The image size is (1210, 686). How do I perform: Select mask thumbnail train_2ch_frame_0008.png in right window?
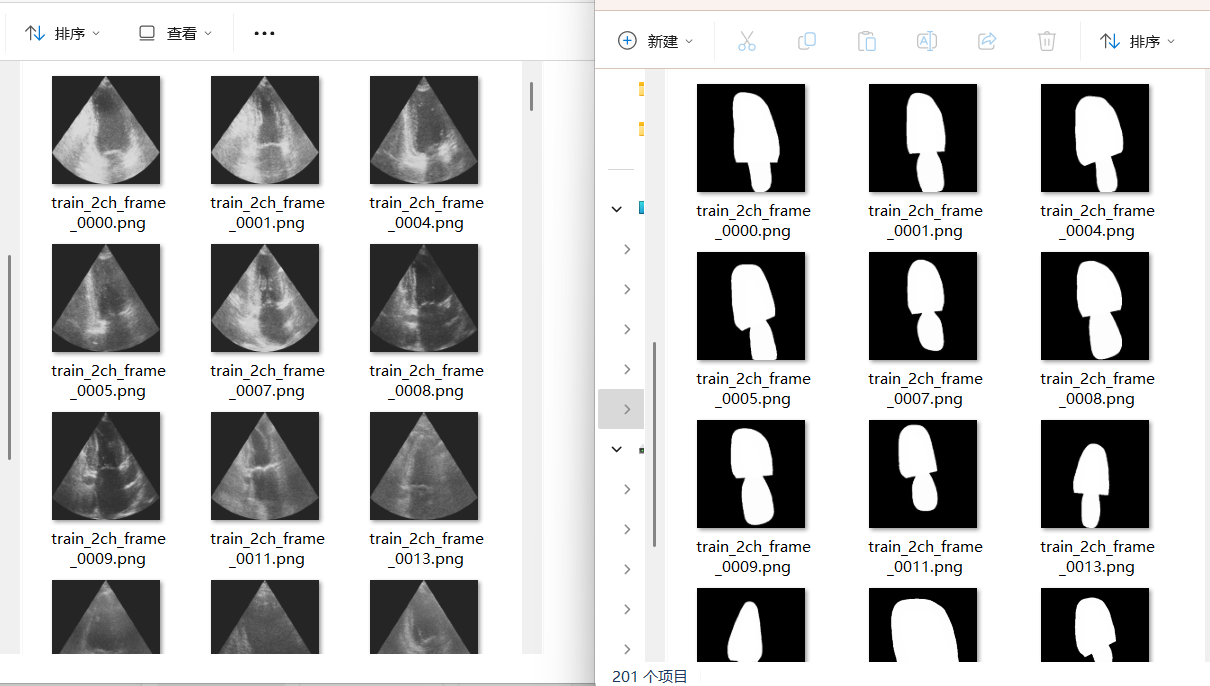(1095, 306)
